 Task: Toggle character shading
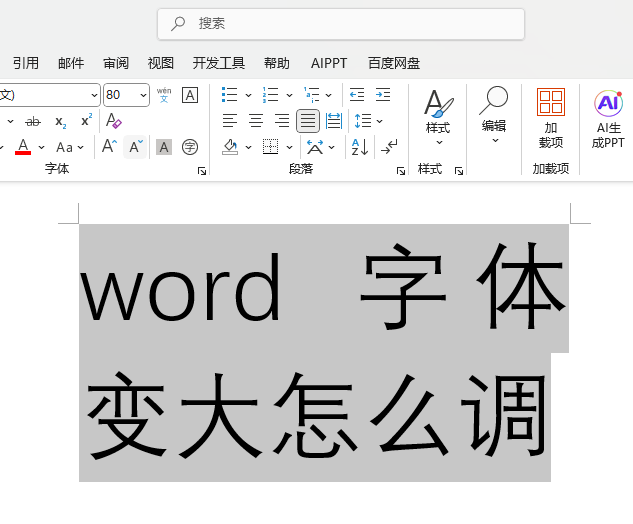(x=164, y=147)
